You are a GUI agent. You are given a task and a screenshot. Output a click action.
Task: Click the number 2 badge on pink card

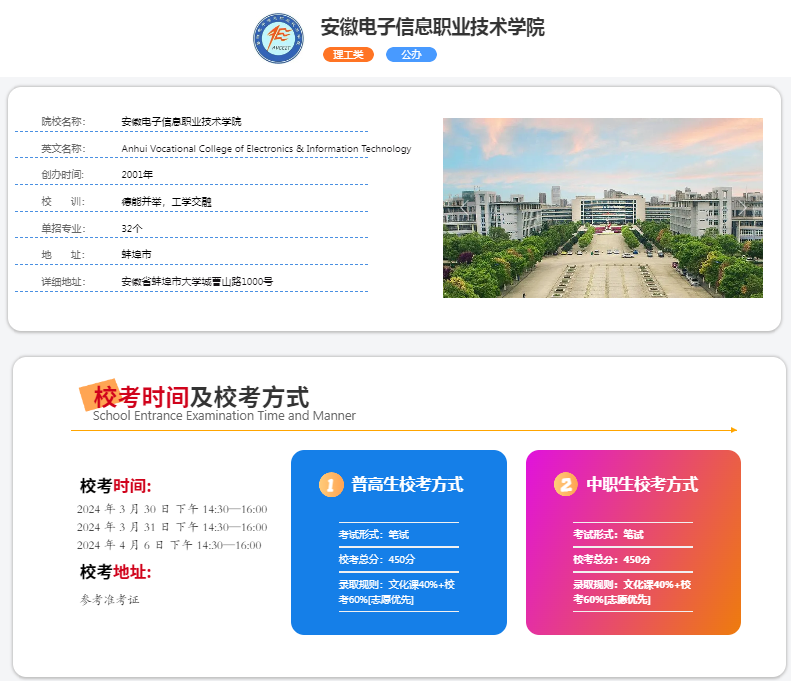point(566,485)
